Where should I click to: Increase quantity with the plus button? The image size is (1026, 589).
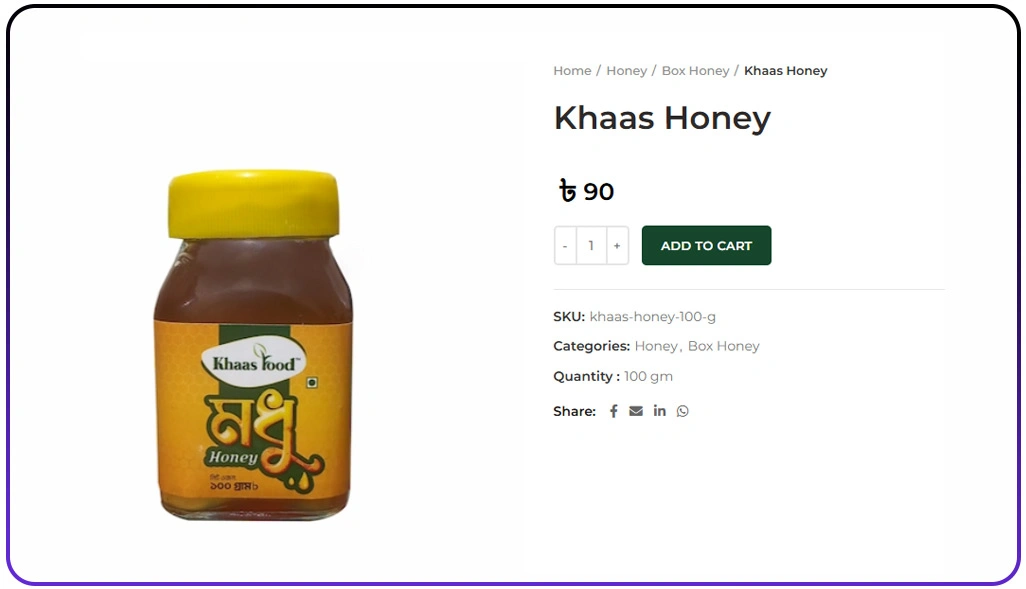click(617, 245)
